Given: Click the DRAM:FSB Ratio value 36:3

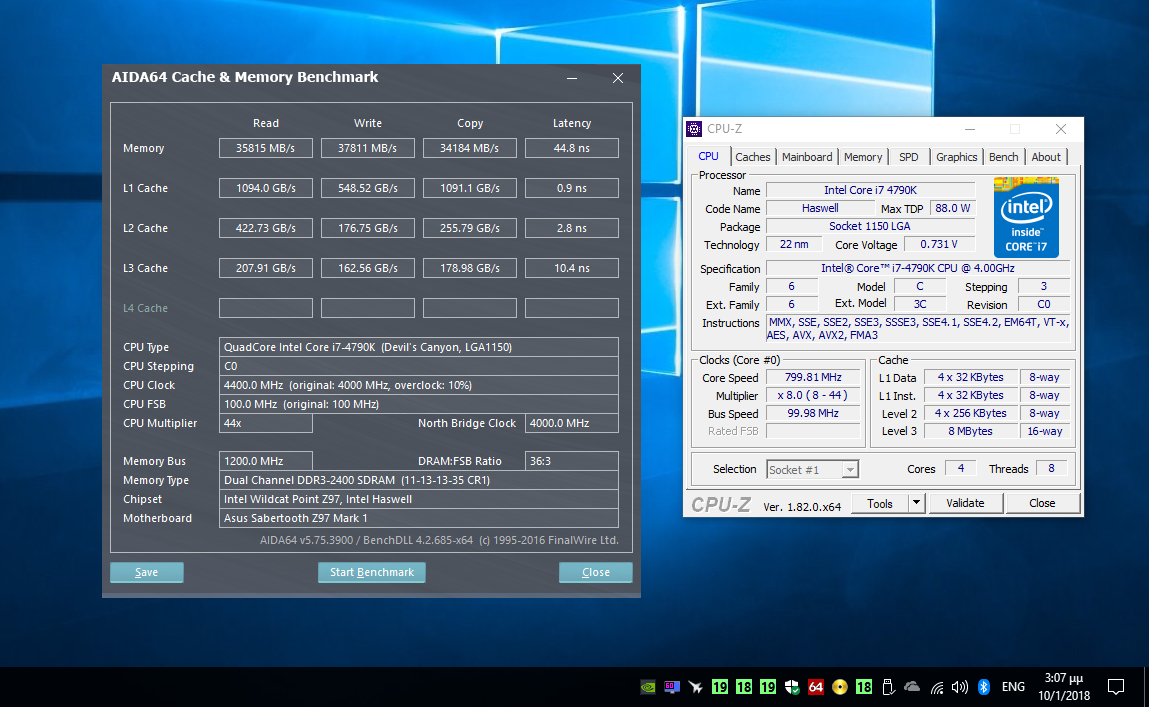Looking at the screenshot, I should click(x=572, y=461).
